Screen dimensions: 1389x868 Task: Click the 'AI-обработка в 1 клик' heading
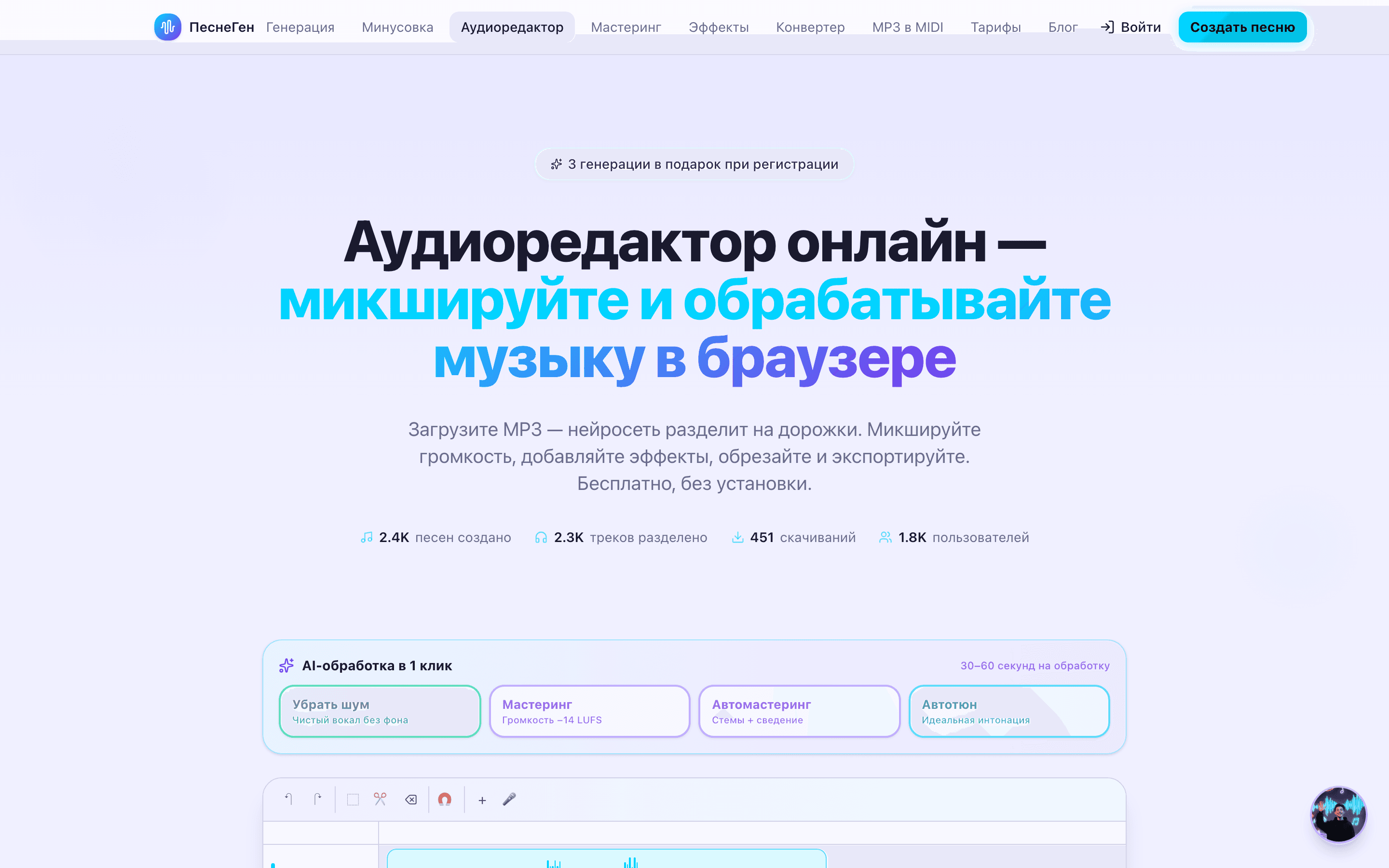click(377, 665)
